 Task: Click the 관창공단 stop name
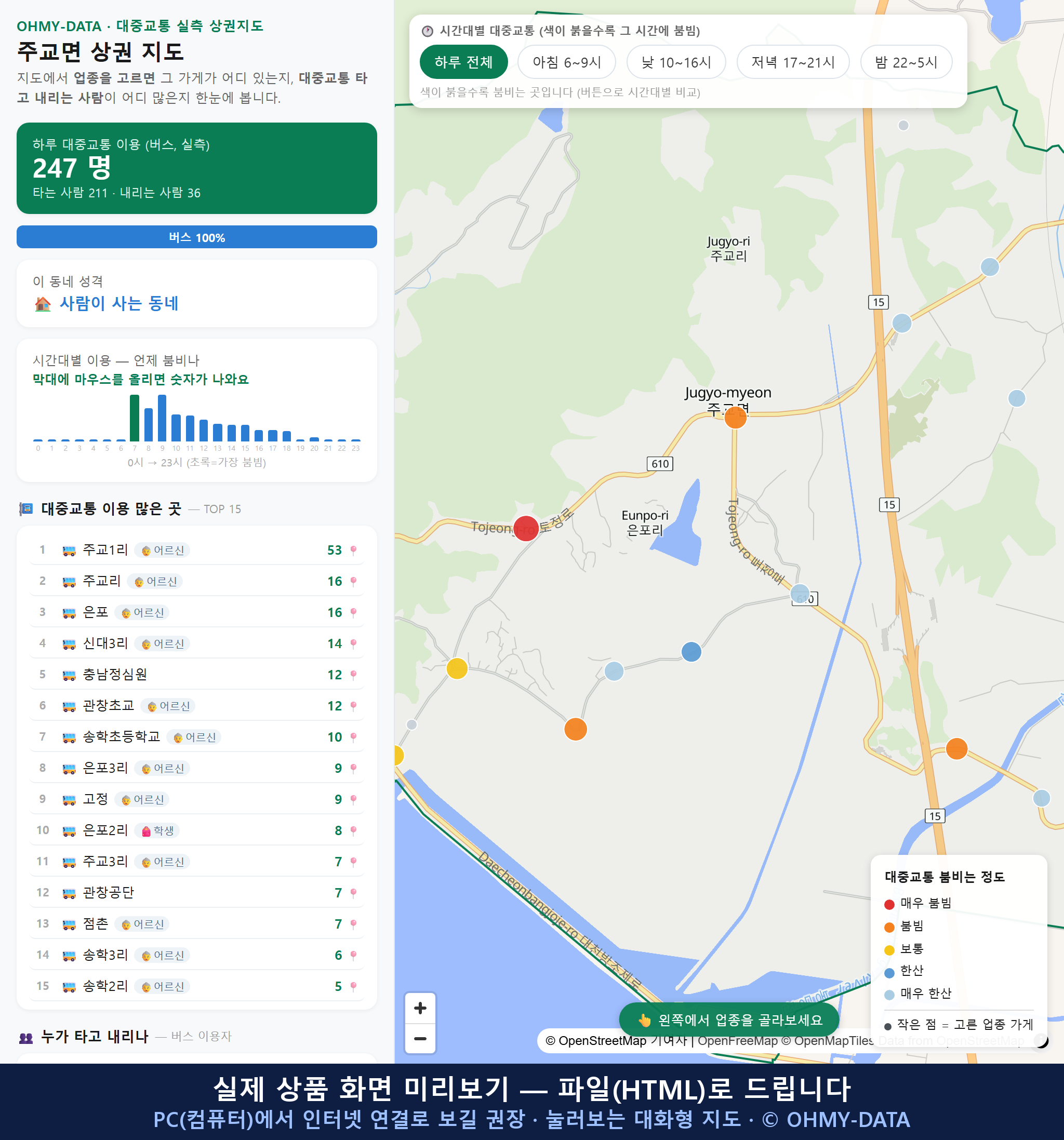tap(109, 893)
